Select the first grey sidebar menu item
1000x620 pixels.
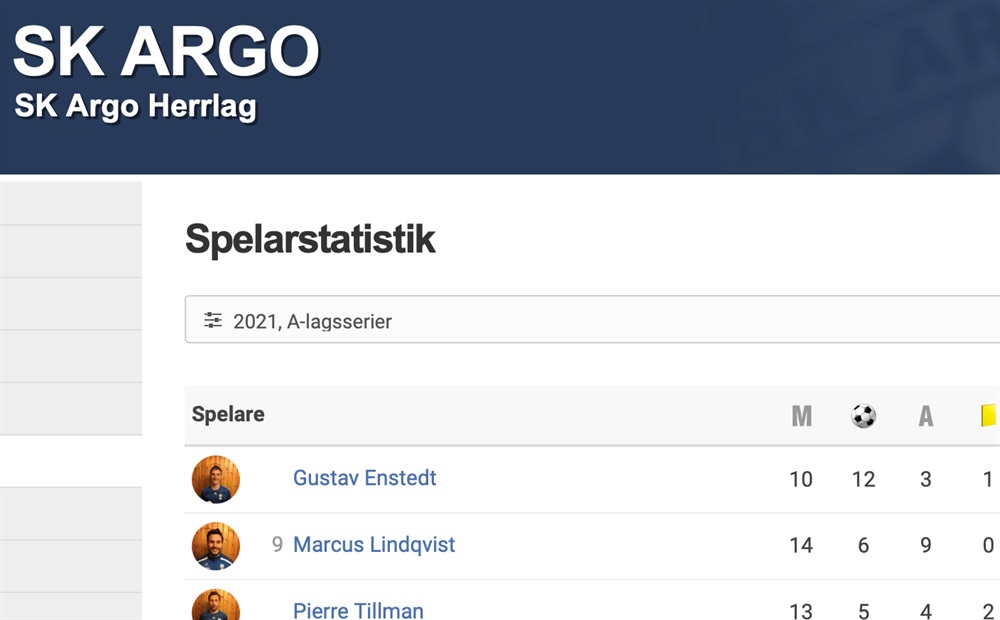pyautogui.click(x=71, y=203)
